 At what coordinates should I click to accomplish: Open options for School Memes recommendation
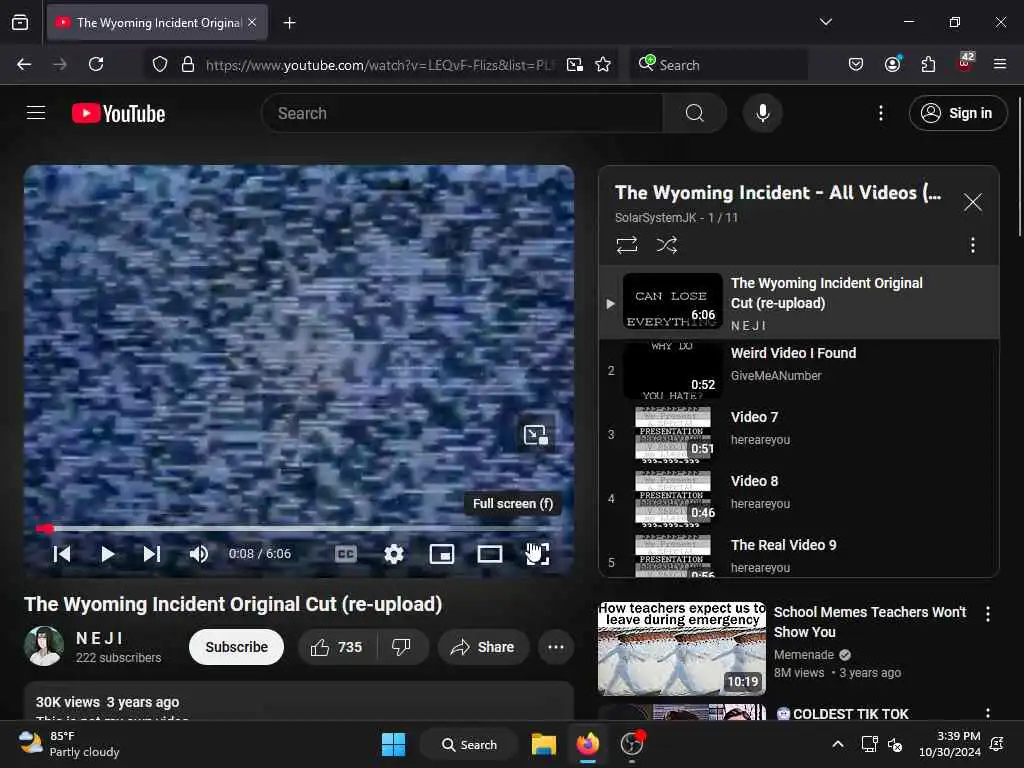987,614
